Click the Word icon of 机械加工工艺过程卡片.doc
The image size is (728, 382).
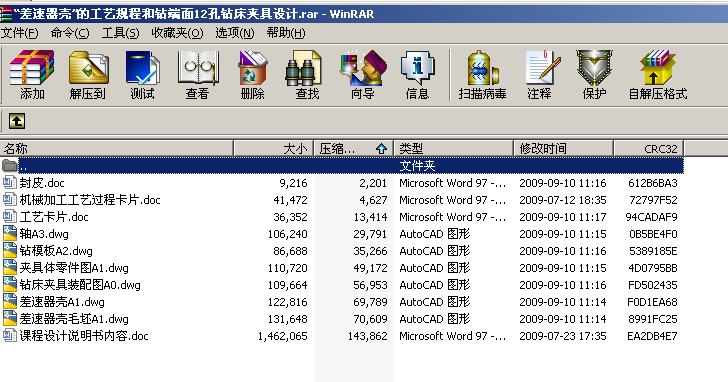click(x=9, y=200)
